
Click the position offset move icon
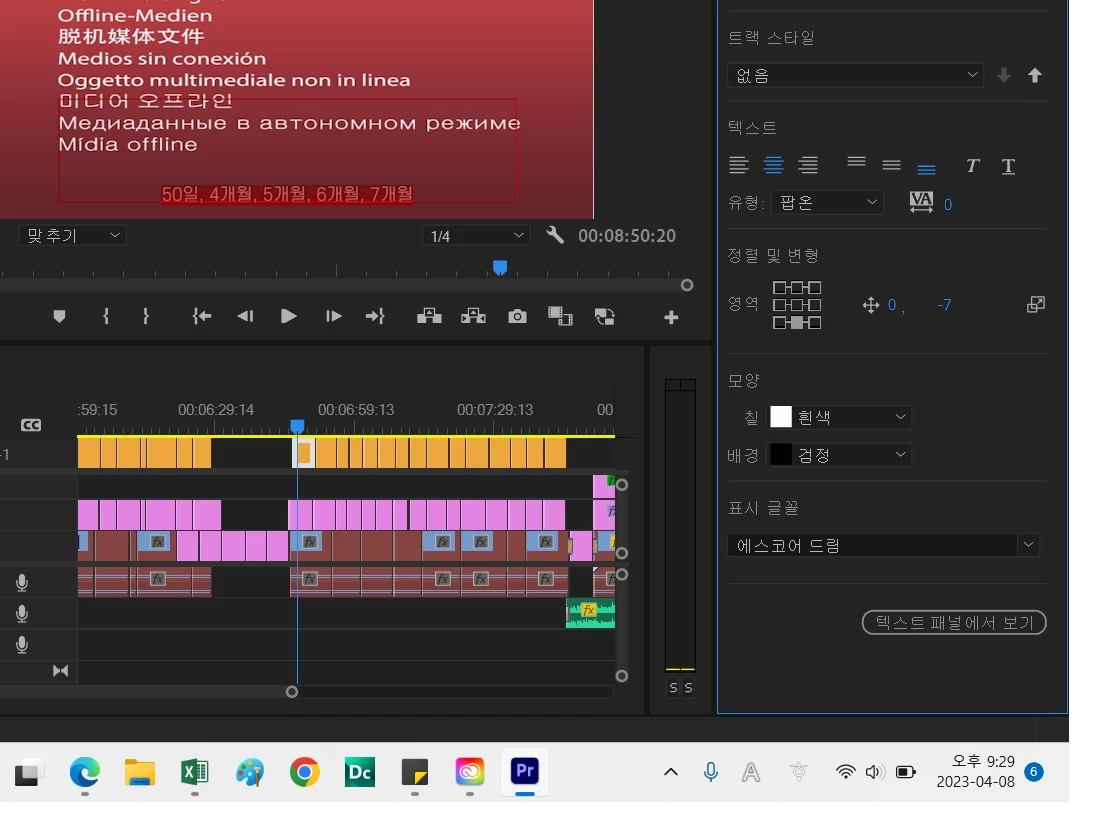pyautogui.click(x=870, y=305)
